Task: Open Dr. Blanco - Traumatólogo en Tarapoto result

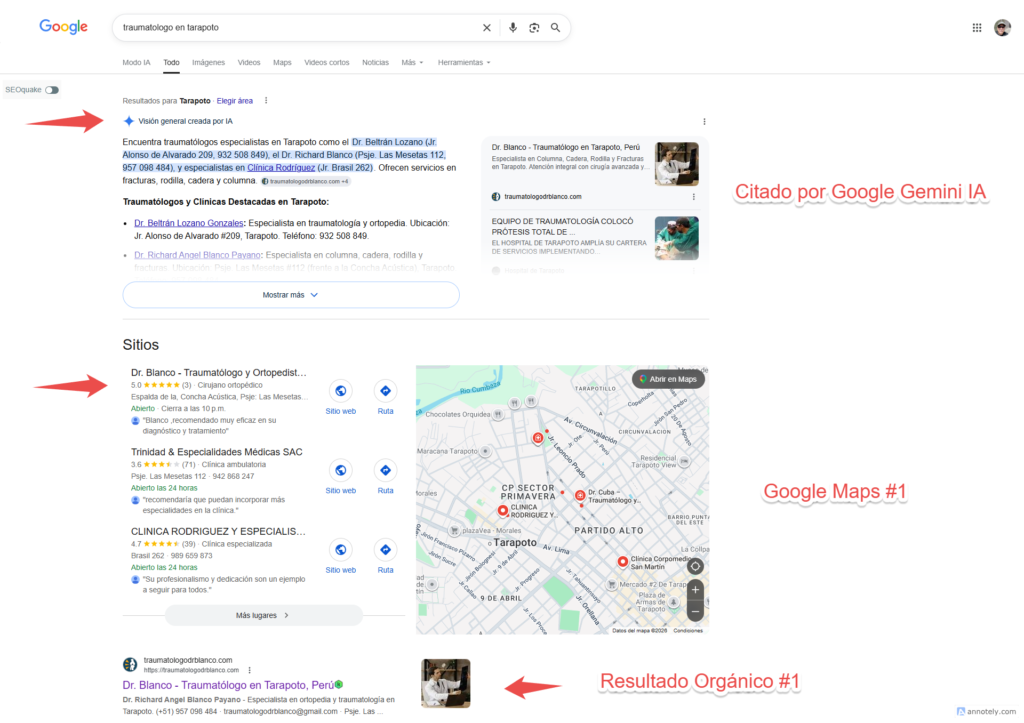Action: coord(229,685)
